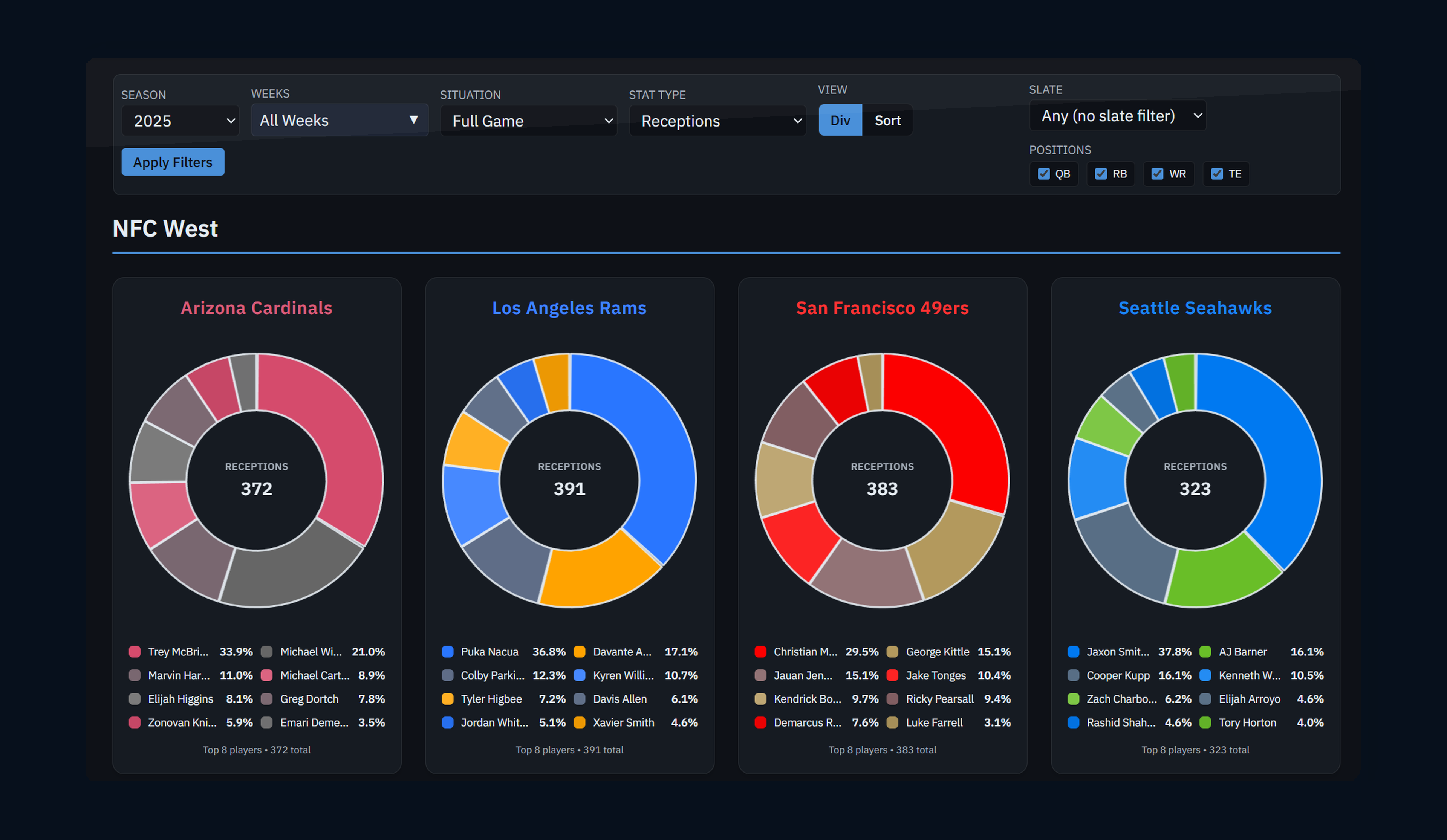
Task: Click Davis Allen legend swatch
Action: 580,699
